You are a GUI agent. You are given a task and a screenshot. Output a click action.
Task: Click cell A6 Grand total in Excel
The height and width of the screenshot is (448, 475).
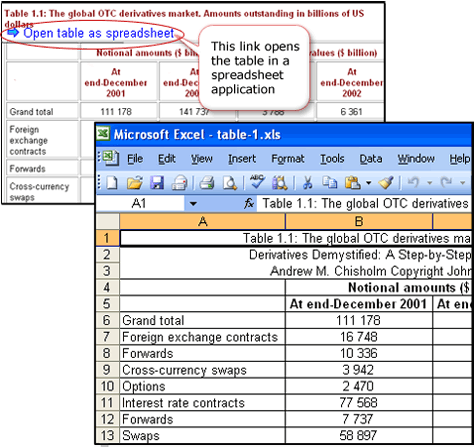[202, 320]
